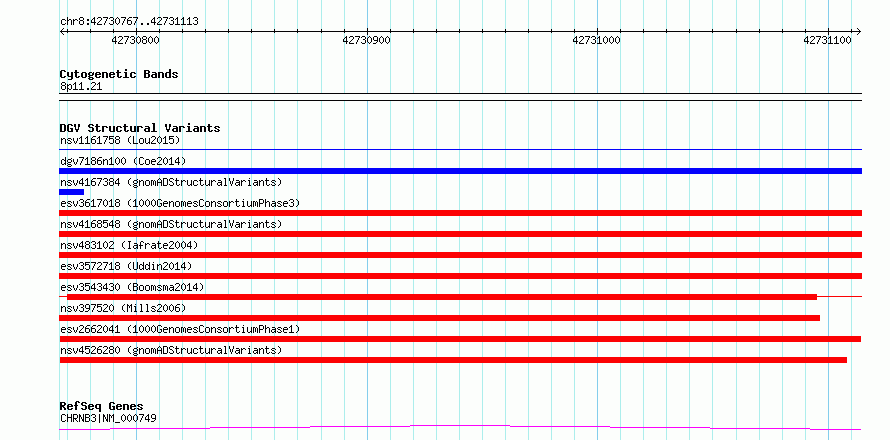Screen dimensions: 890x440
Task: Select the red nsv4168548 variant bar
Action: 460,234
